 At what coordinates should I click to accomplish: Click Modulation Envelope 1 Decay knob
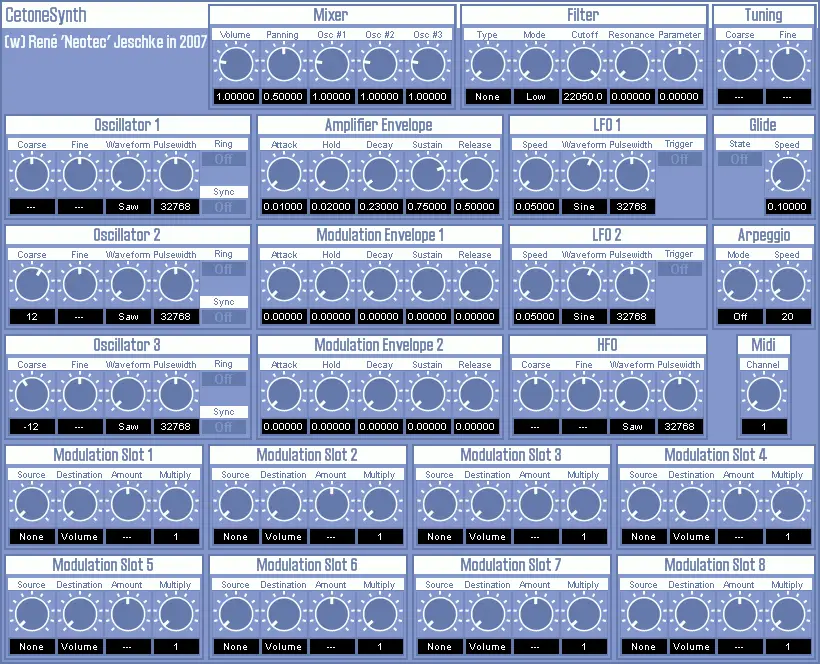pyautogui.click(x=380, y=284)
